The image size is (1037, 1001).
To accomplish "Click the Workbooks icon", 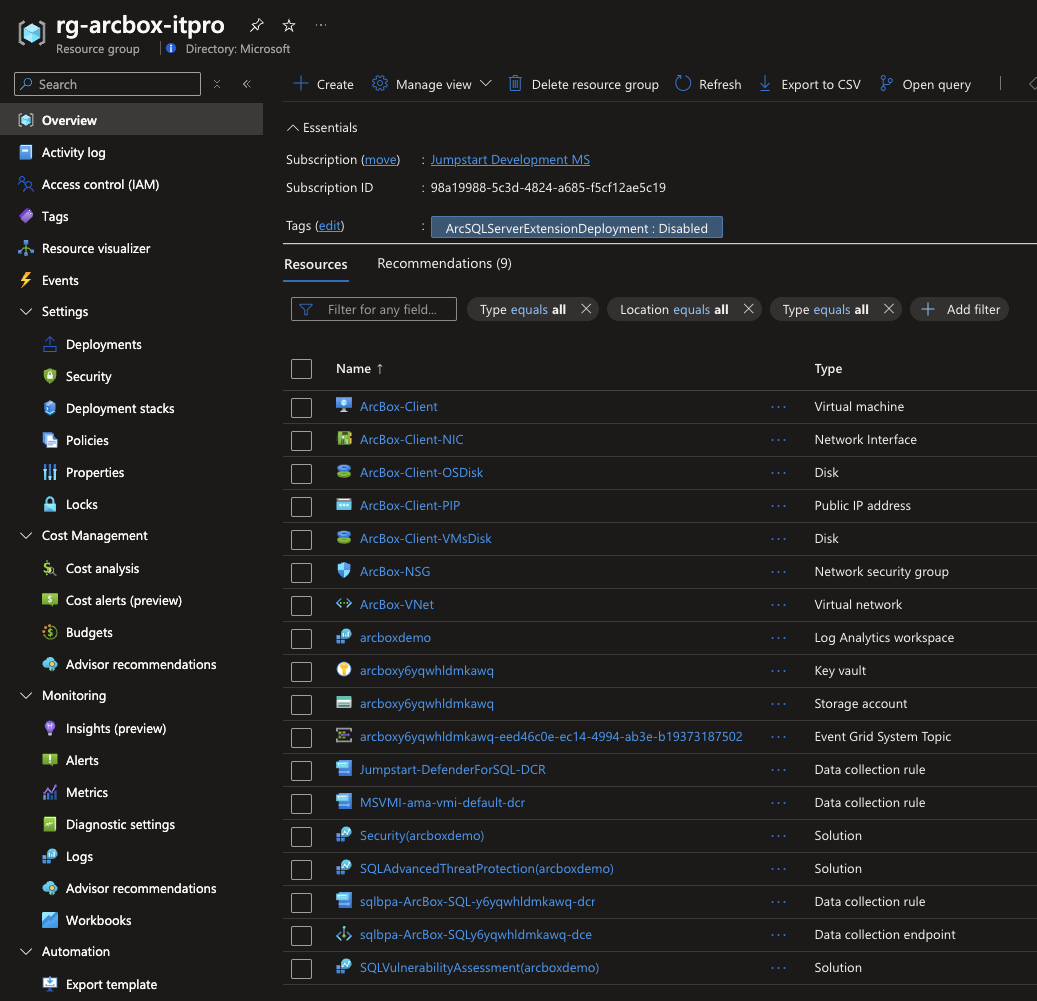I will [50, 920].
